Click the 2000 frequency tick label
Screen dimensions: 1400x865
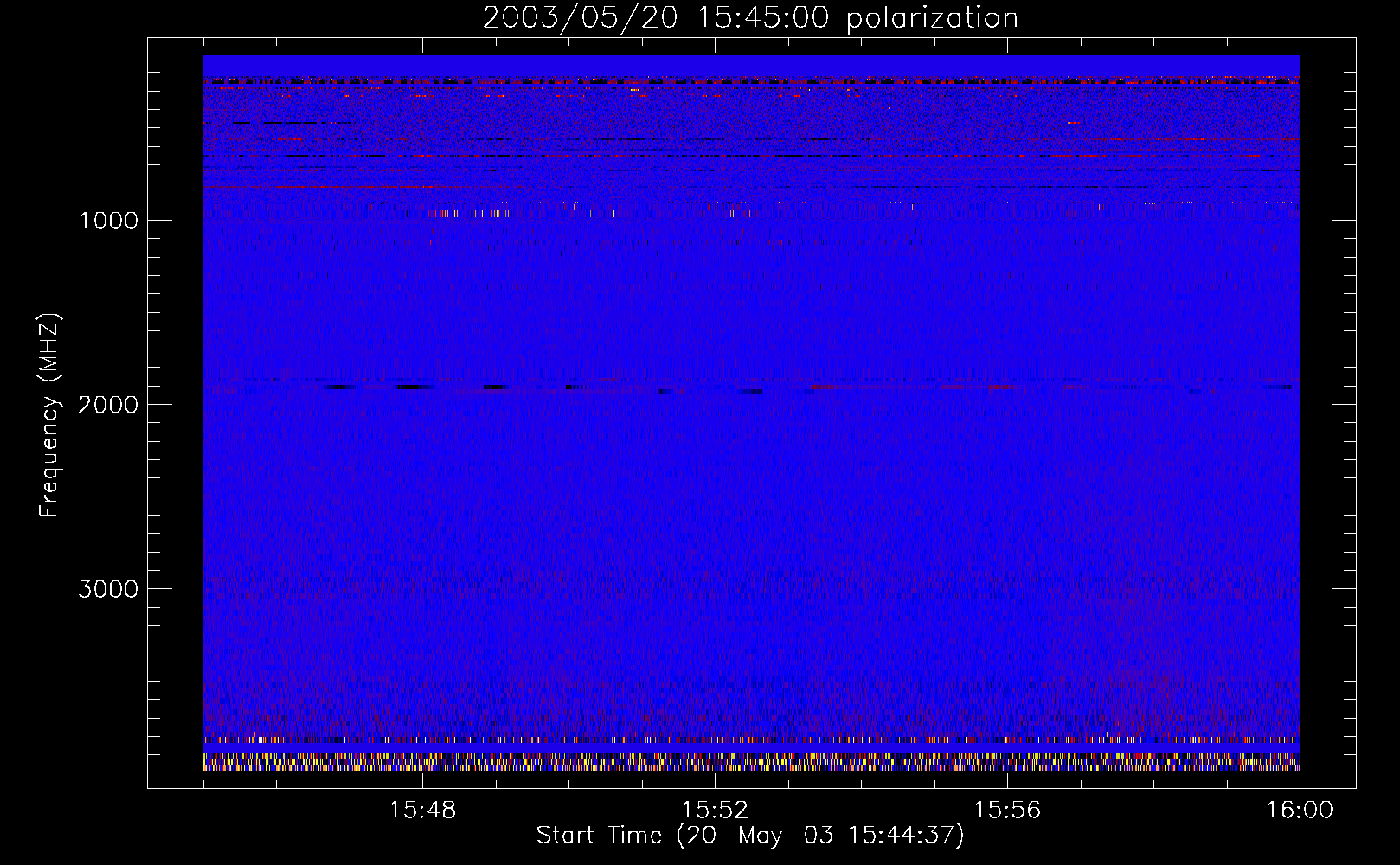pyautogui.click(x=108, y=405)
